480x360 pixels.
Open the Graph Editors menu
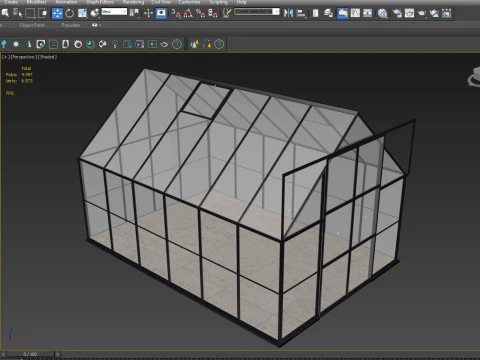100,2
